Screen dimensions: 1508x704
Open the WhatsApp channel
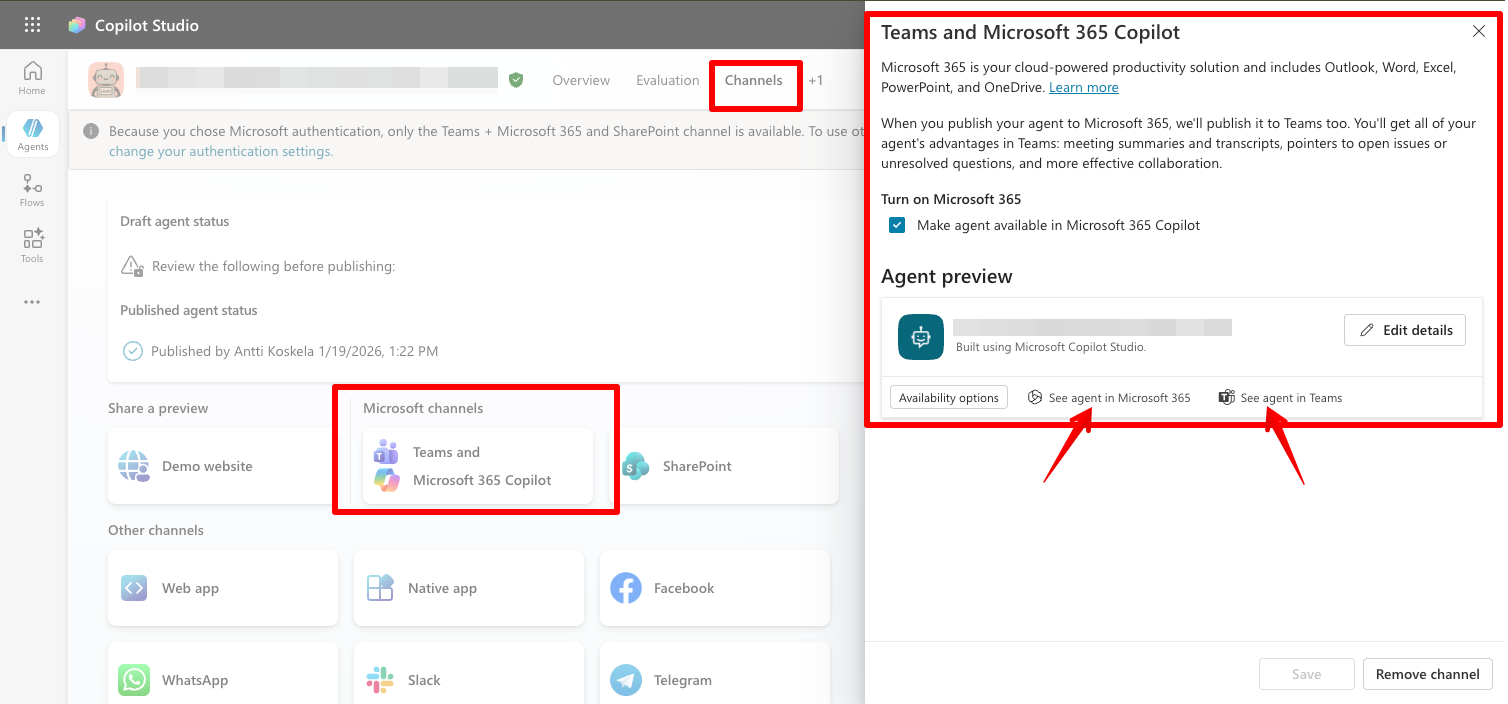pos(195,680)
